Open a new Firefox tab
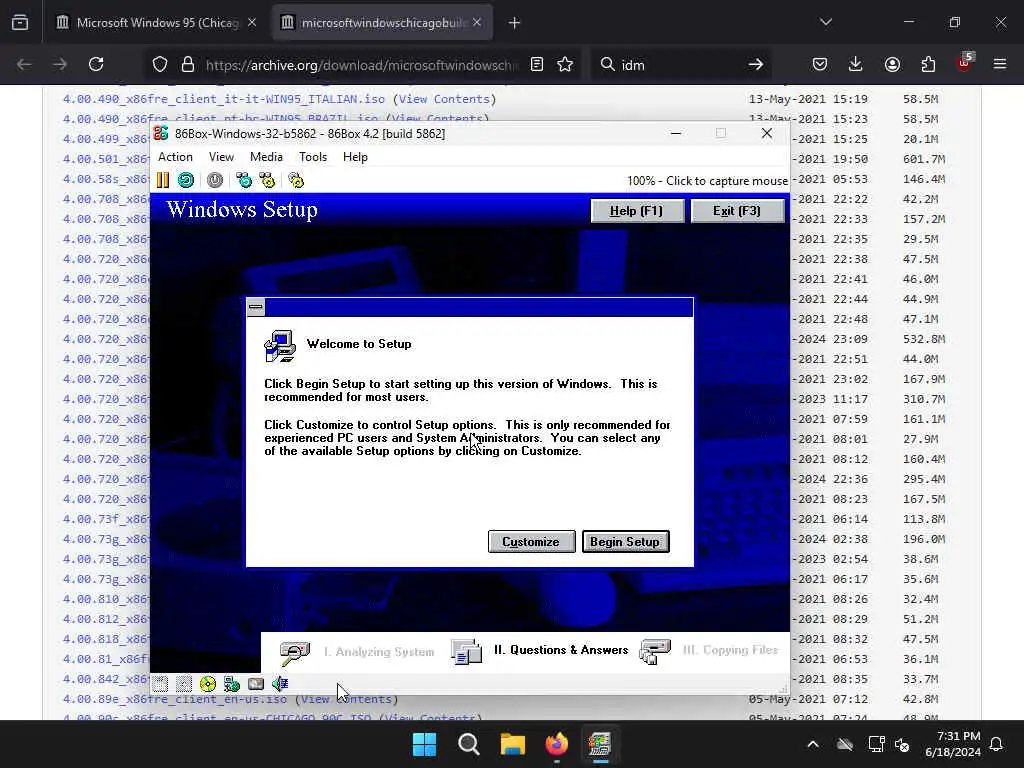Viewport: 1024px width, 768px height. tap(515, 23)
